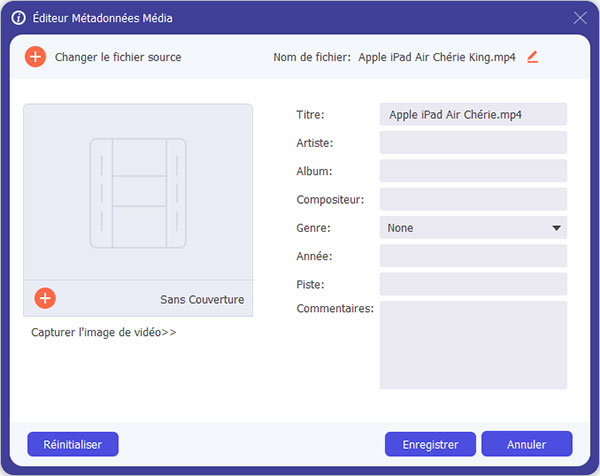Click the Réinitialiser button
Image resolution: width=600 pixels, height=476 pixels.
[73, 443]
